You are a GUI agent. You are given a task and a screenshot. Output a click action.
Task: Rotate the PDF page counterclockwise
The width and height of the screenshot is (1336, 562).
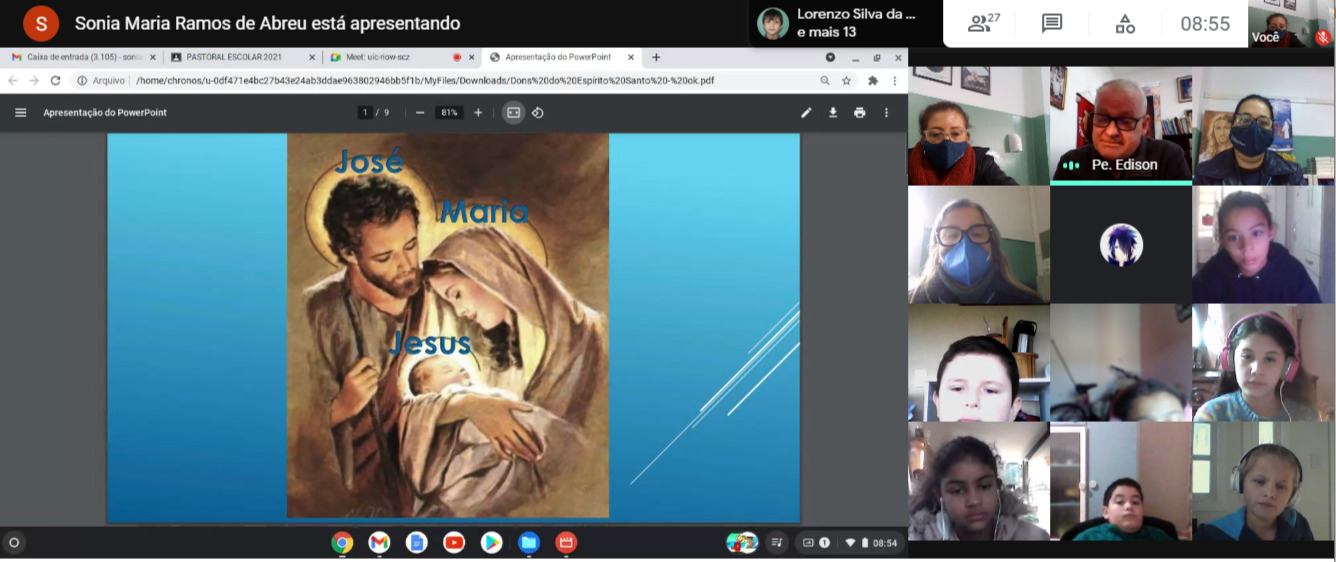[538, 113]
